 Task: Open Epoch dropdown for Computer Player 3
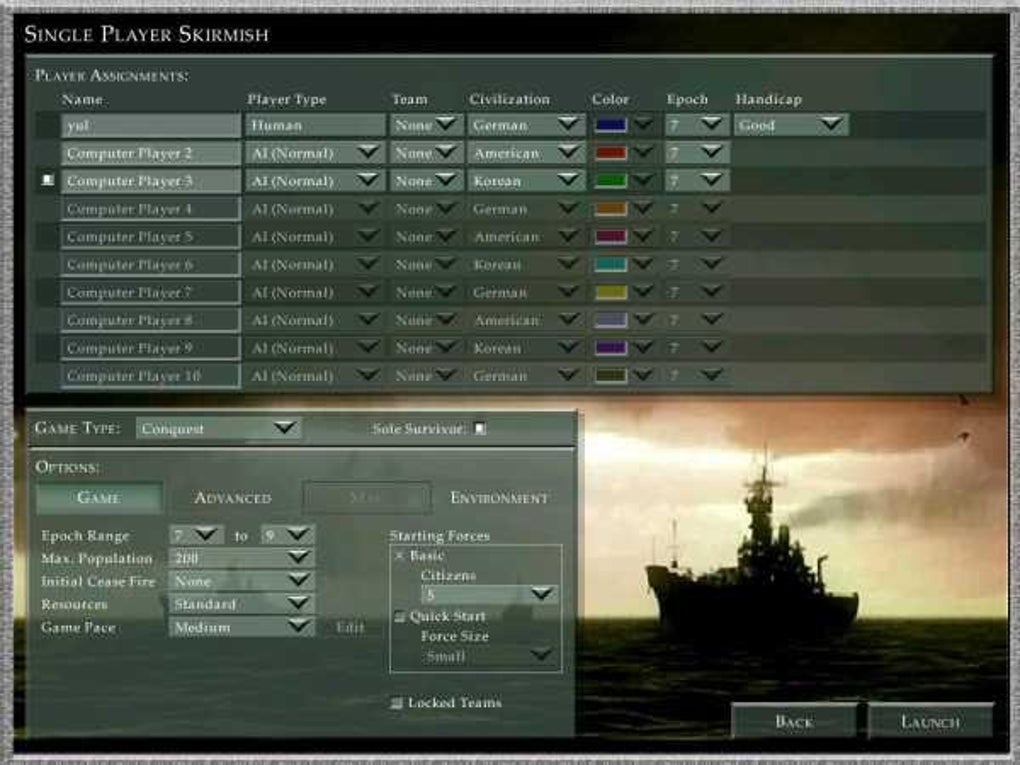point(697,181)
